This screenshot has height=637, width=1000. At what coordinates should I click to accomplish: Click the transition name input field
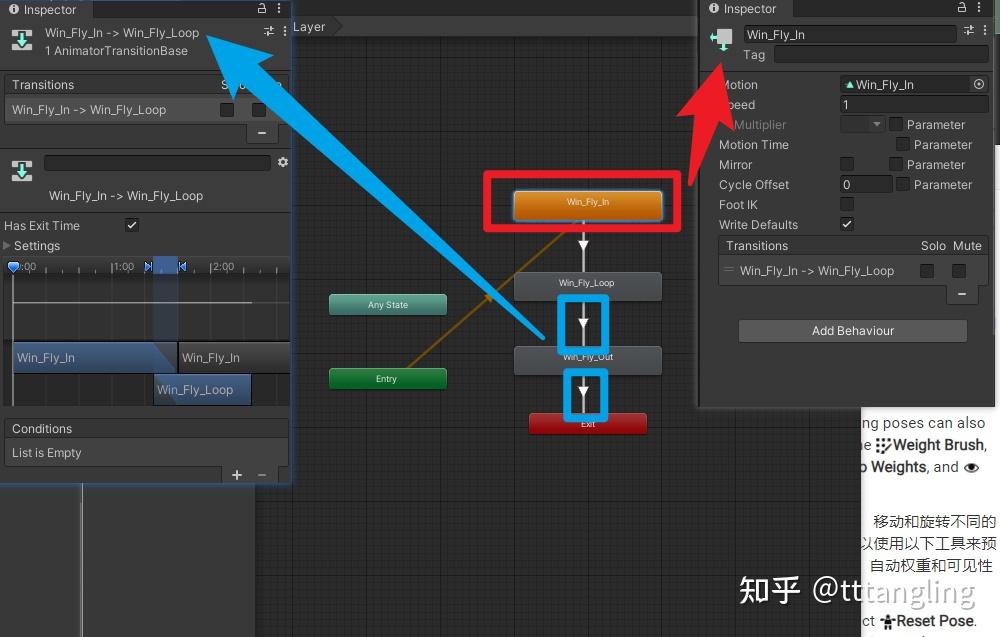158,163
